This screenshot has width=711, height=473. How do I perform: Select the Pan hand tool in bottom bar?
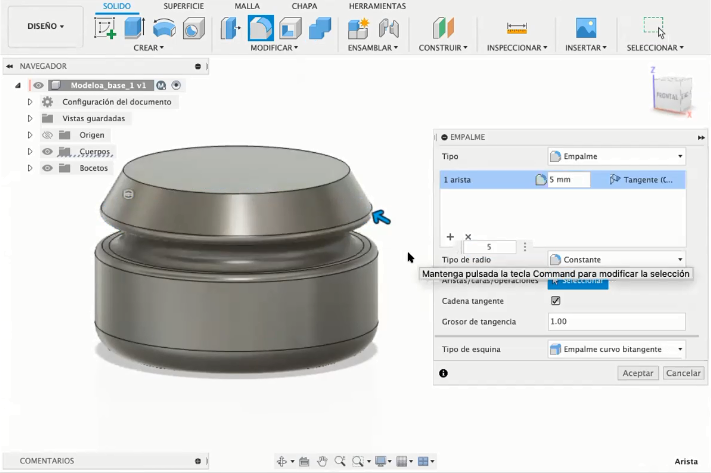coord(323,461)
